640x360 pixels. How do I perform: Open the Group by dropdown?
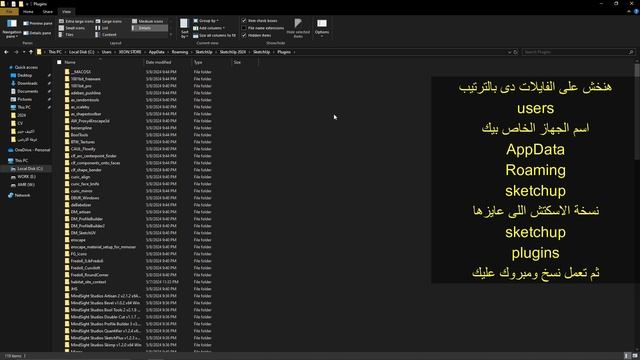(x=206, y=21)
